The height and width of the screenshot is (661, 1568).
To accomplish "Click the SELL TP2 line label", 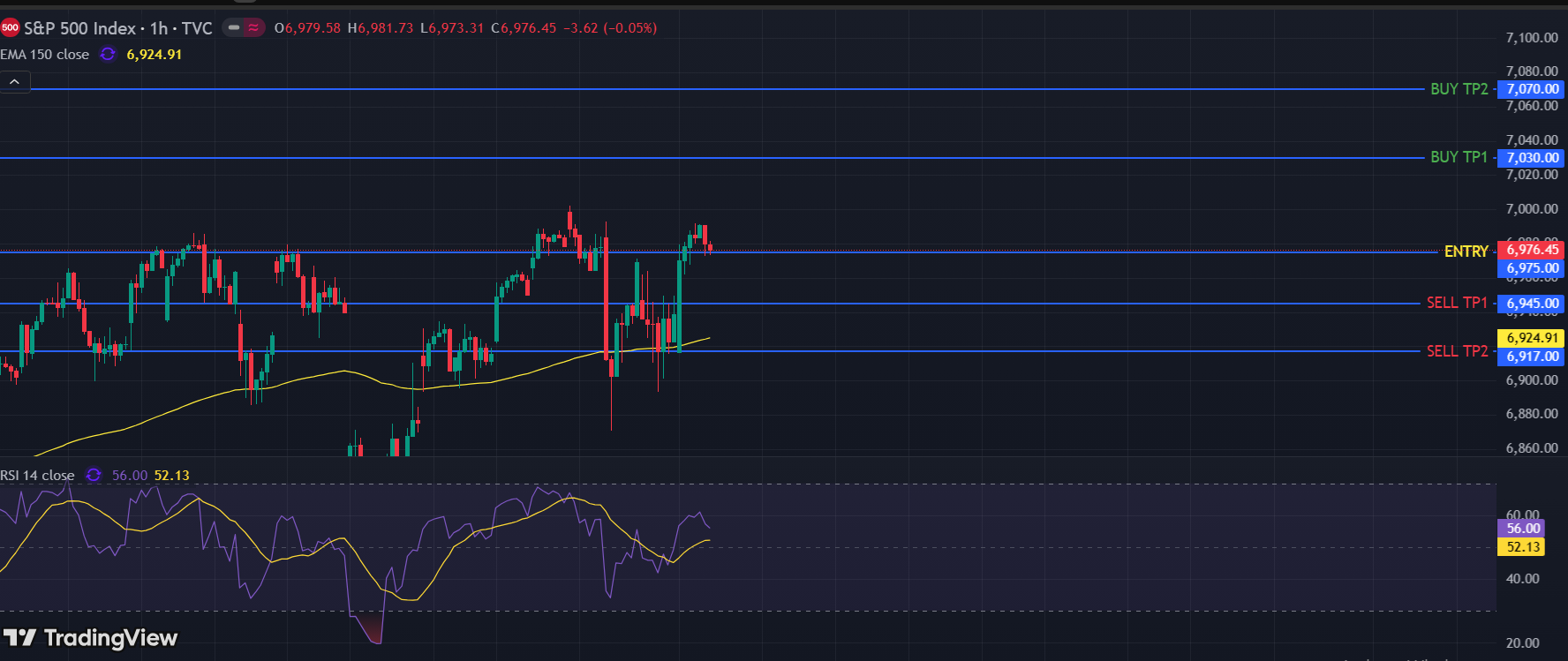I will click(x=1457, y=351).
